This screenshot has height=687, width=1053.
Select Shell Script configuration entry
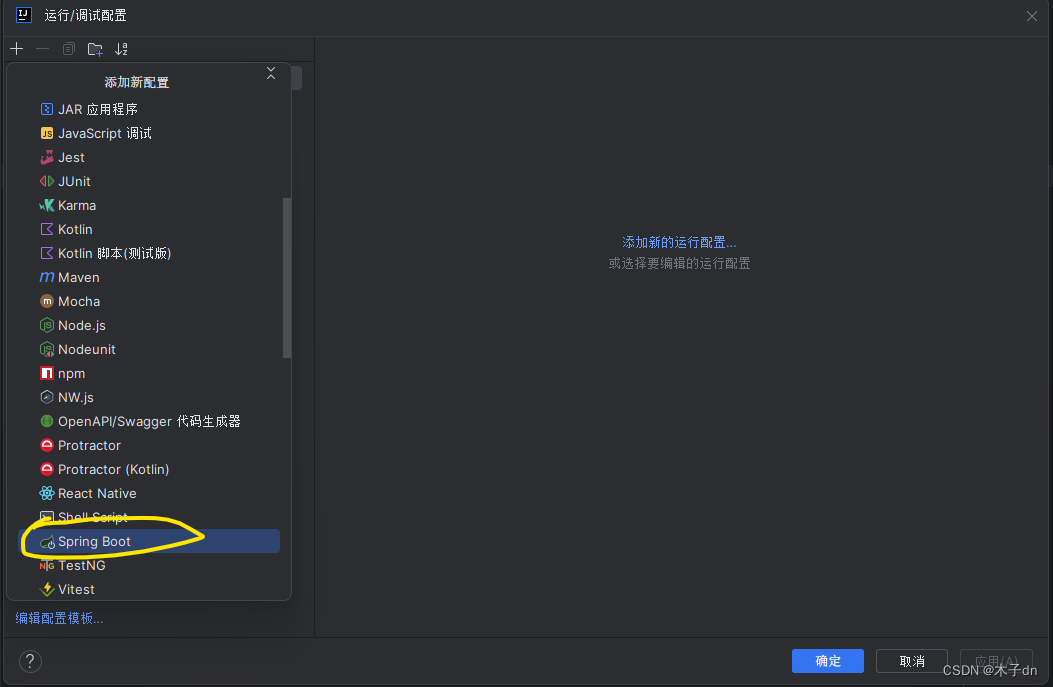pyautogui.click(x=148, y=517)
